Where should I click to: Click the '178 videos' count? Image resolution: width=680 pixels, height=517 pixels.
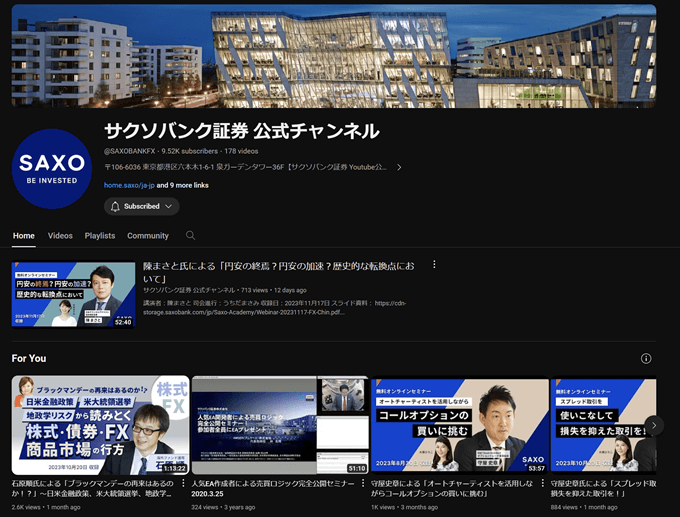(x=241, y=151)
